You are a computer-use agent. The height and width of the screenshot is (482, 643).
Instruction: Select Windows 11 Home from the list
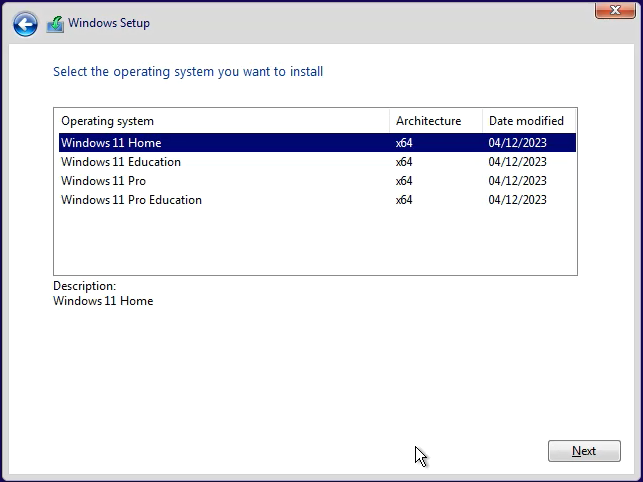click(x=111, y=143)
